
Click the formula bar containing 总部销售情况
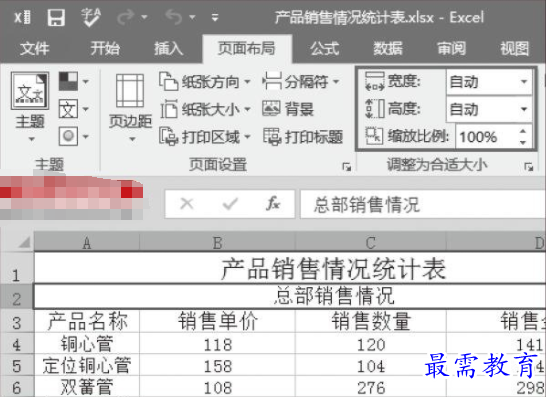423,204
